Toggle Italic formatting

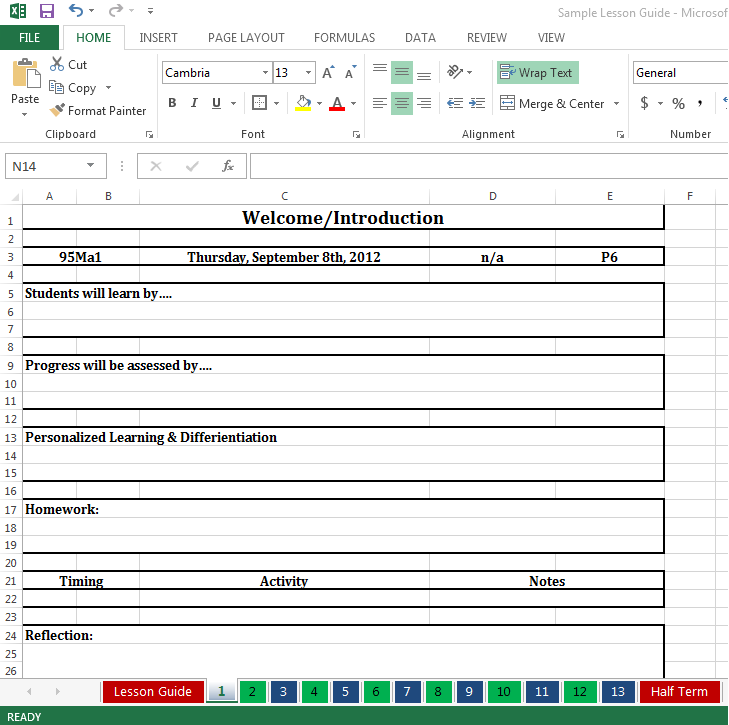194,103
